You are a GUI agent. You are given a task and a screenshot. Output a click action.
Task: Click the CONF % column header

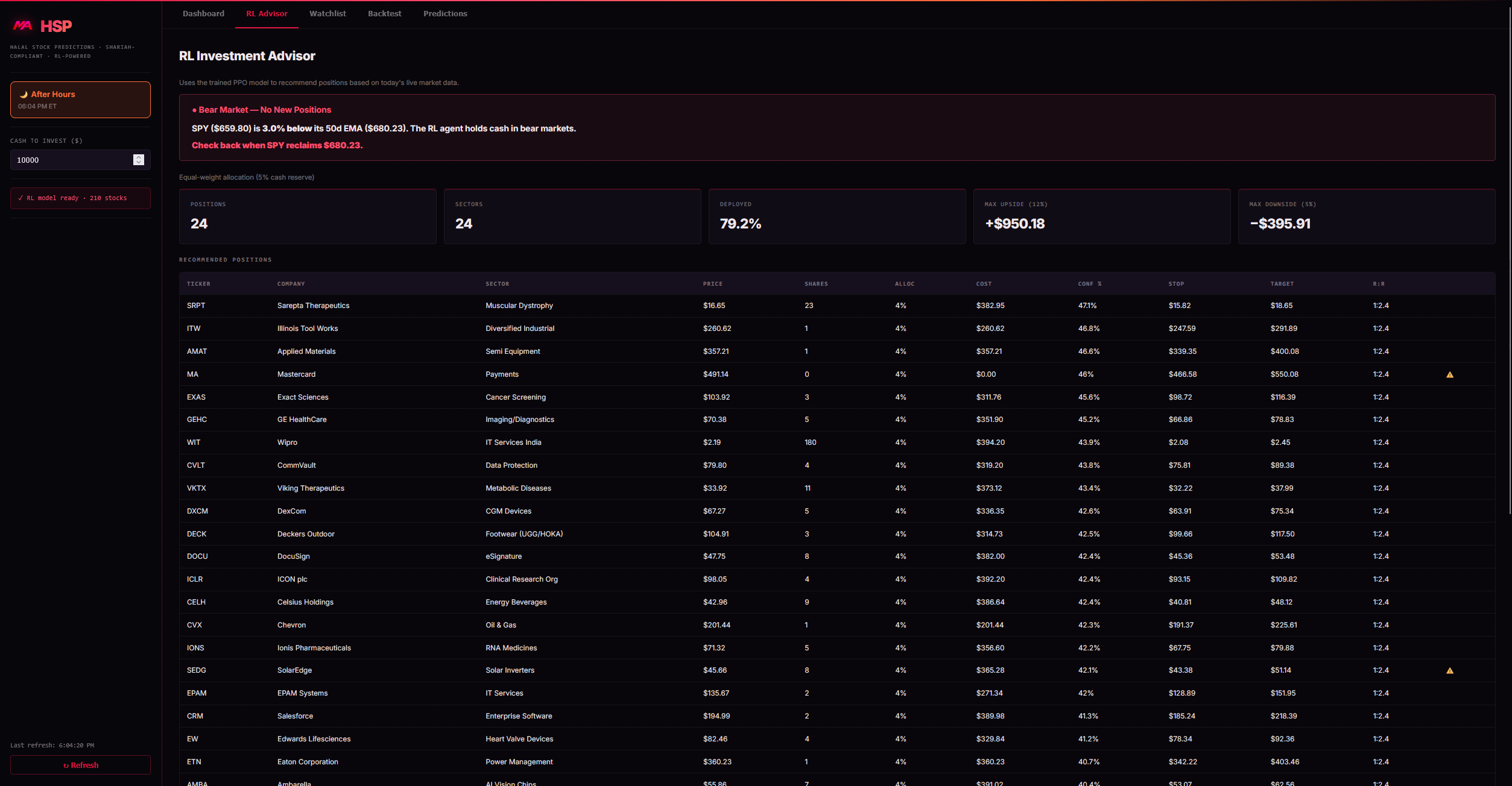[x=1089, y=283]
